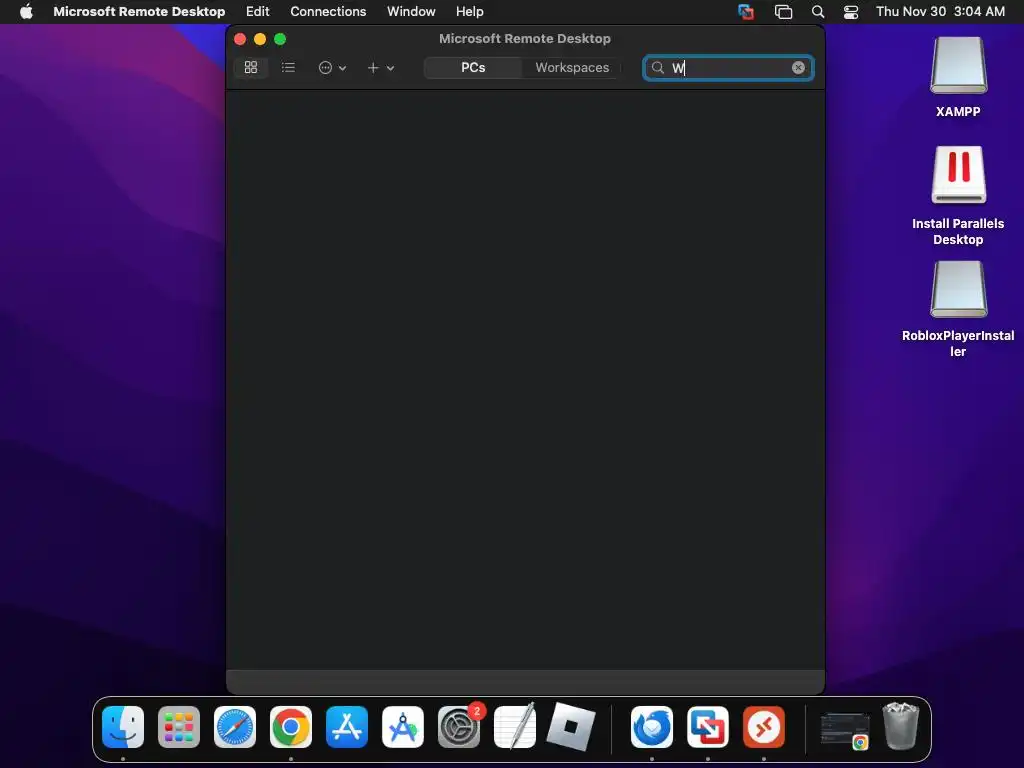
Task: Clear the search field text
Action: pyautogui.click(x=798, y=68)
